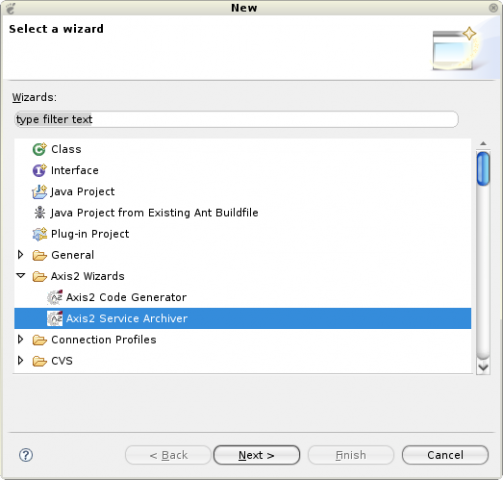Focus the type filter text field
The width and height of the screenshot is (503, 480).
pyautogui.click(x=236, y=119)
